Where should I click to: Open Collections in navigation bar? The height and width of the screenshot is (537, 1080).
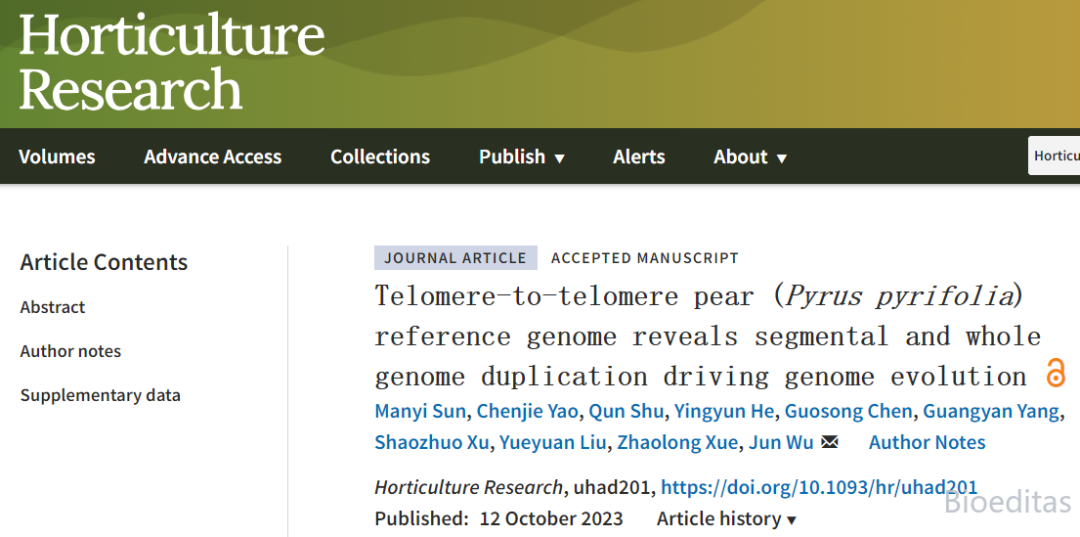(x=380, y=157)
